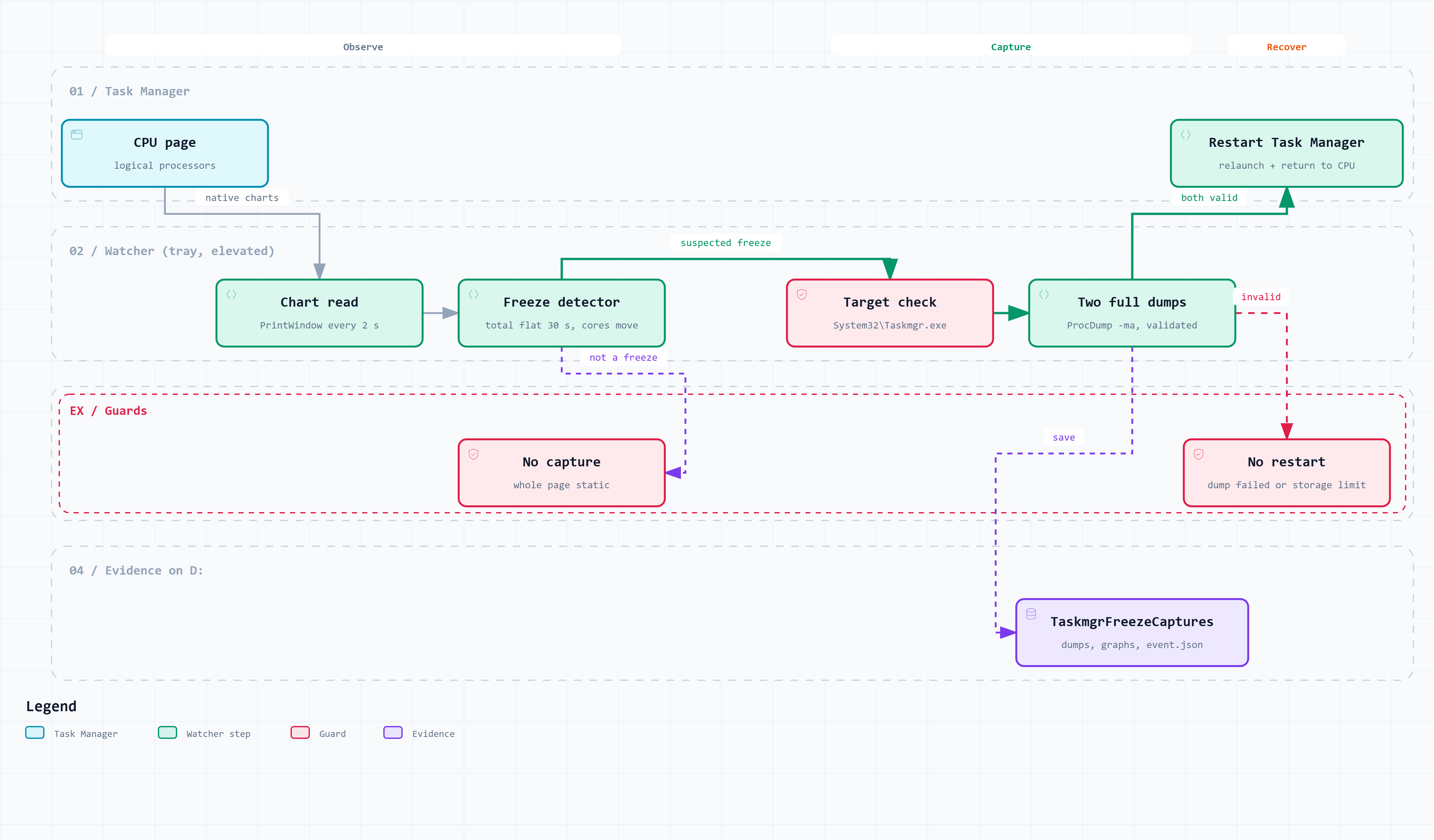The width and height of the screenshot is (1434, 840).
Task: Click the 'EX / Guards' lane title
Action: 108,411
